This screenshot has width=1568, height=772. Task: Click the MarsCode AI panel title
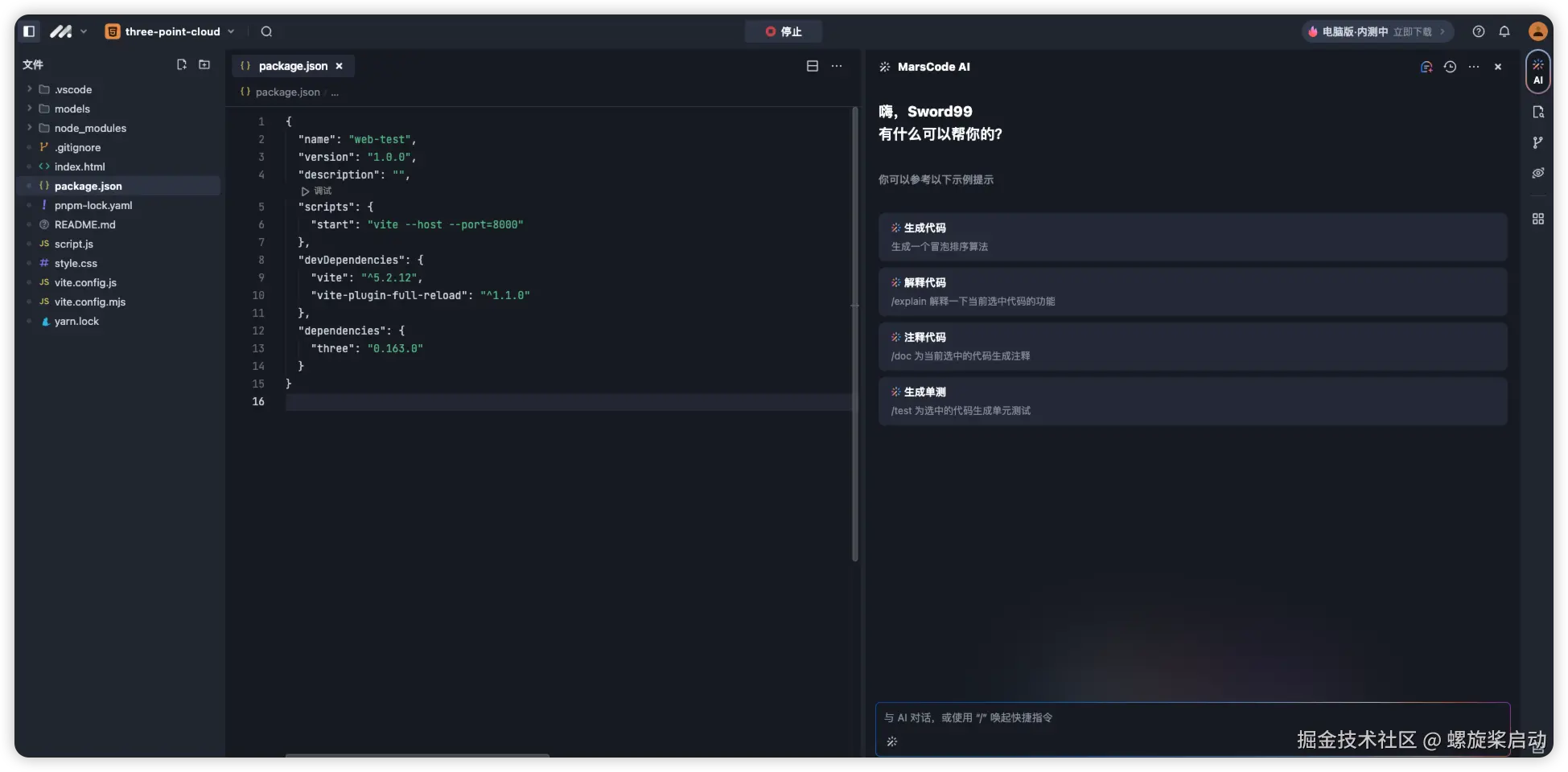(933, 67)
